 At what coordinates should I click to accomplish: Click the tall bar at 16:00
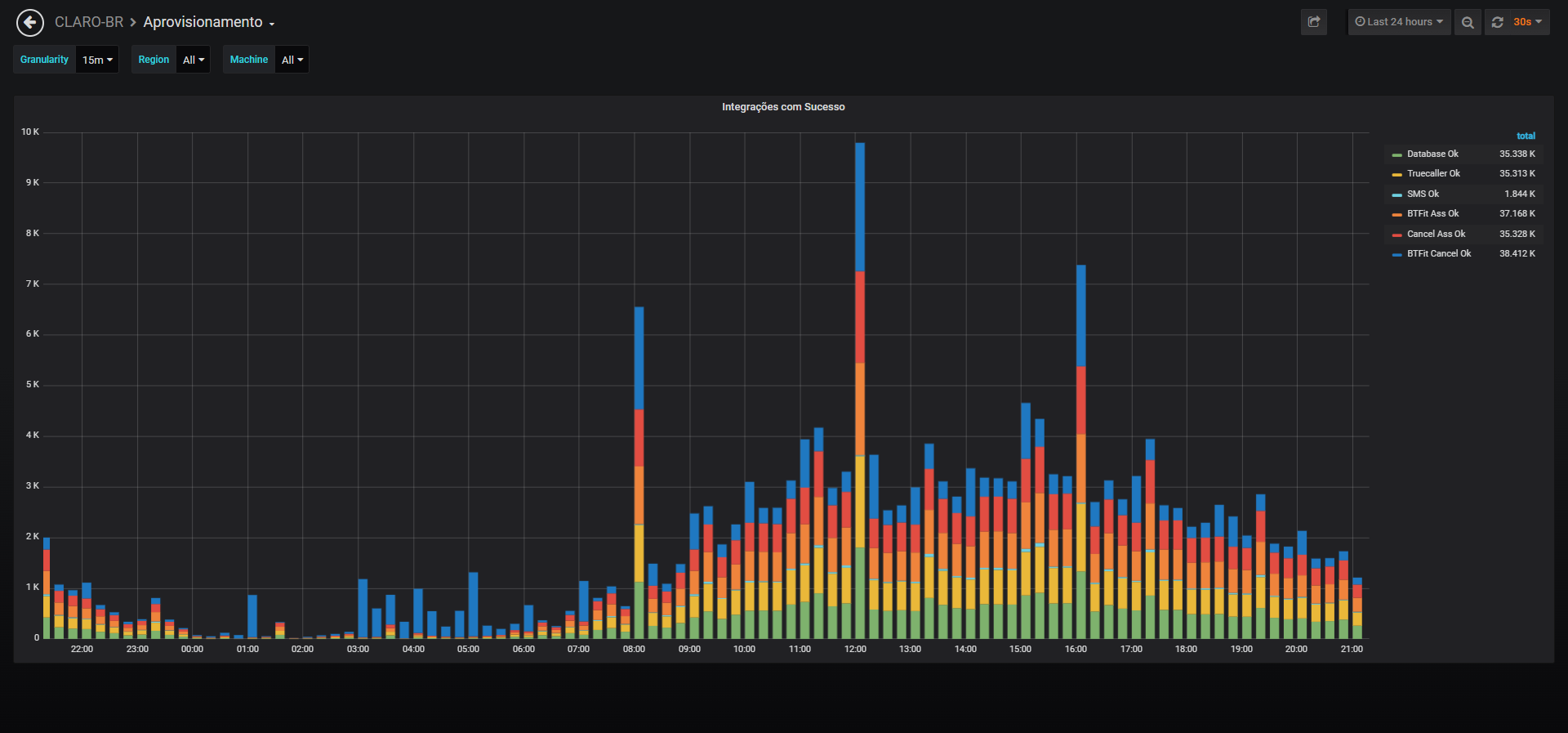[1080, 451]
